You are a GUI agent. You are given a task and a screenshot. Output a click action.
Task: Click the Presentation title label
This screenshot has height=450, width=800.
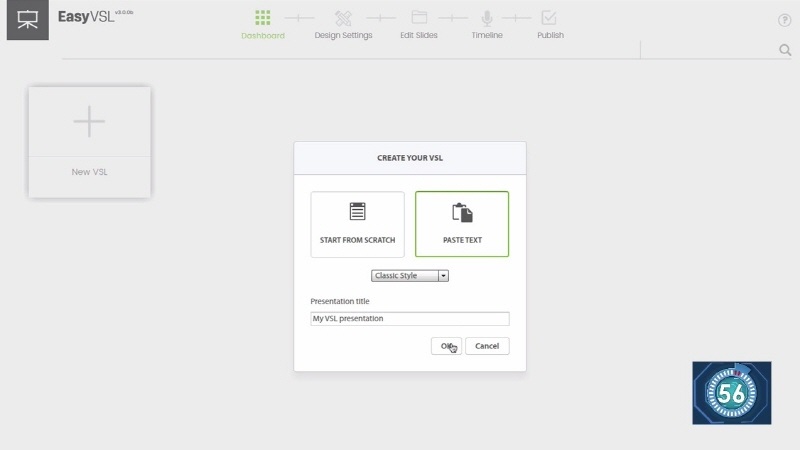[340, 301]
